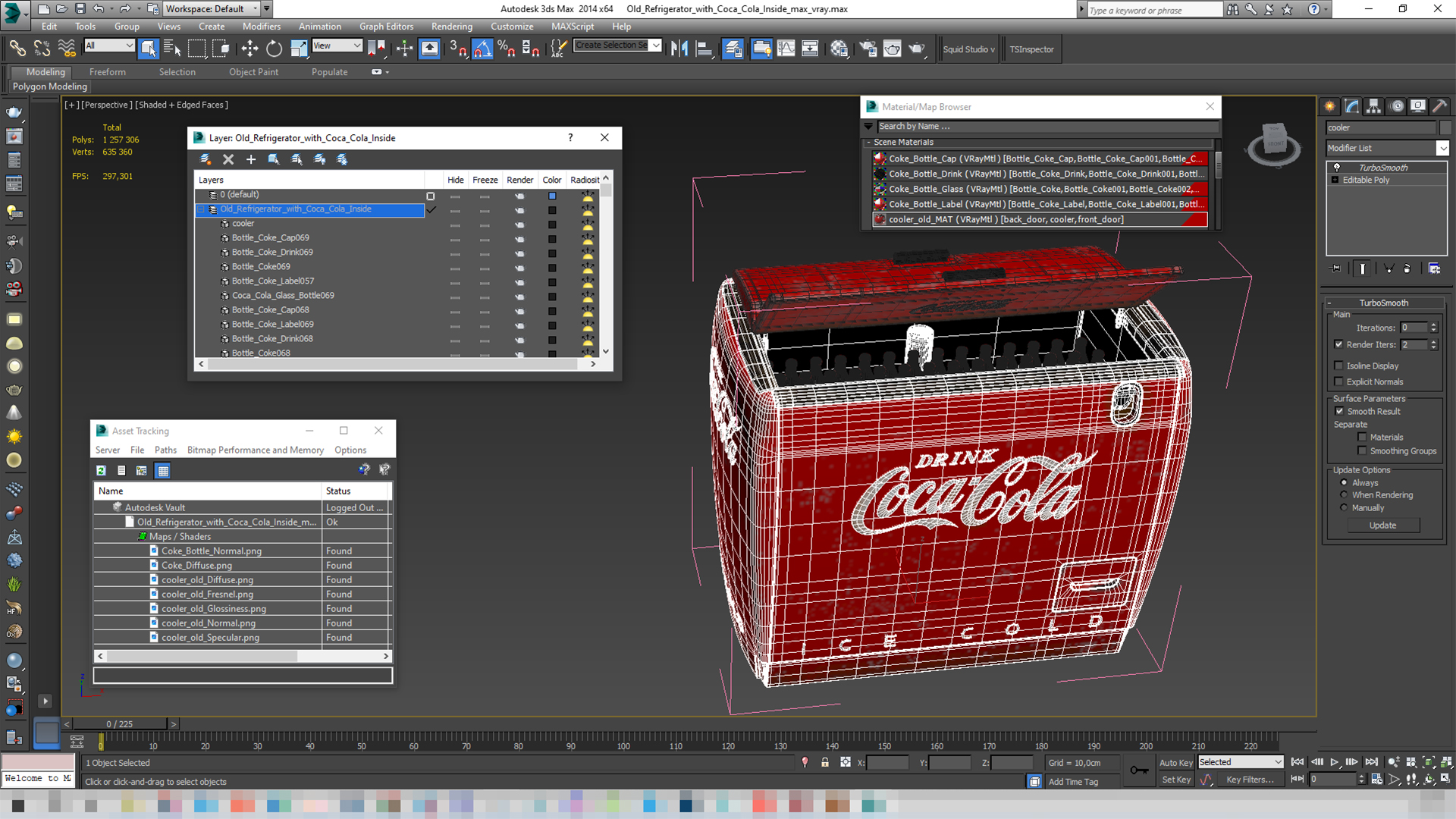Open the Paths menu in Asset Tracking
Viewport: 1456px width, 819px height.
click(x=165, y=450)
